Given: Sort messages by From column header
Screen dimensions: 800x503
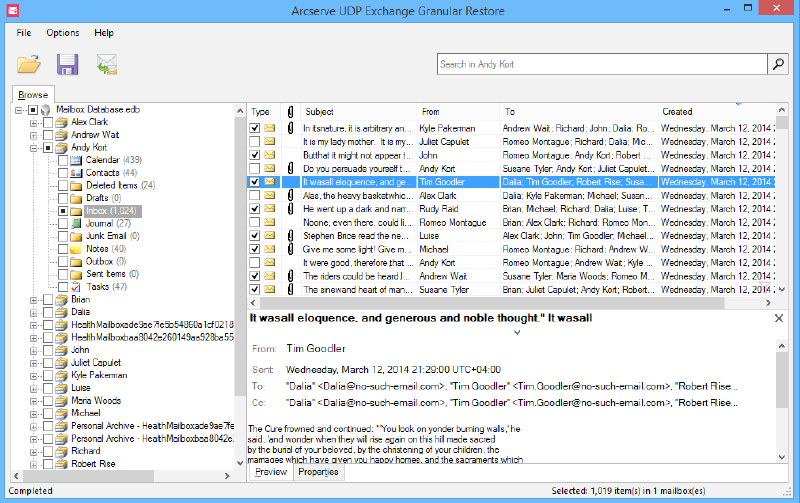Looking at the screenshot, I should 458,112.
